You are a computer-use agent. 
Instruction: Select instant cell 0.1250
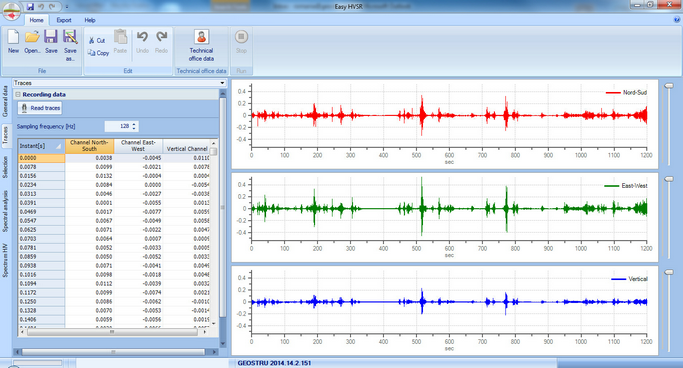coord(41,301)
